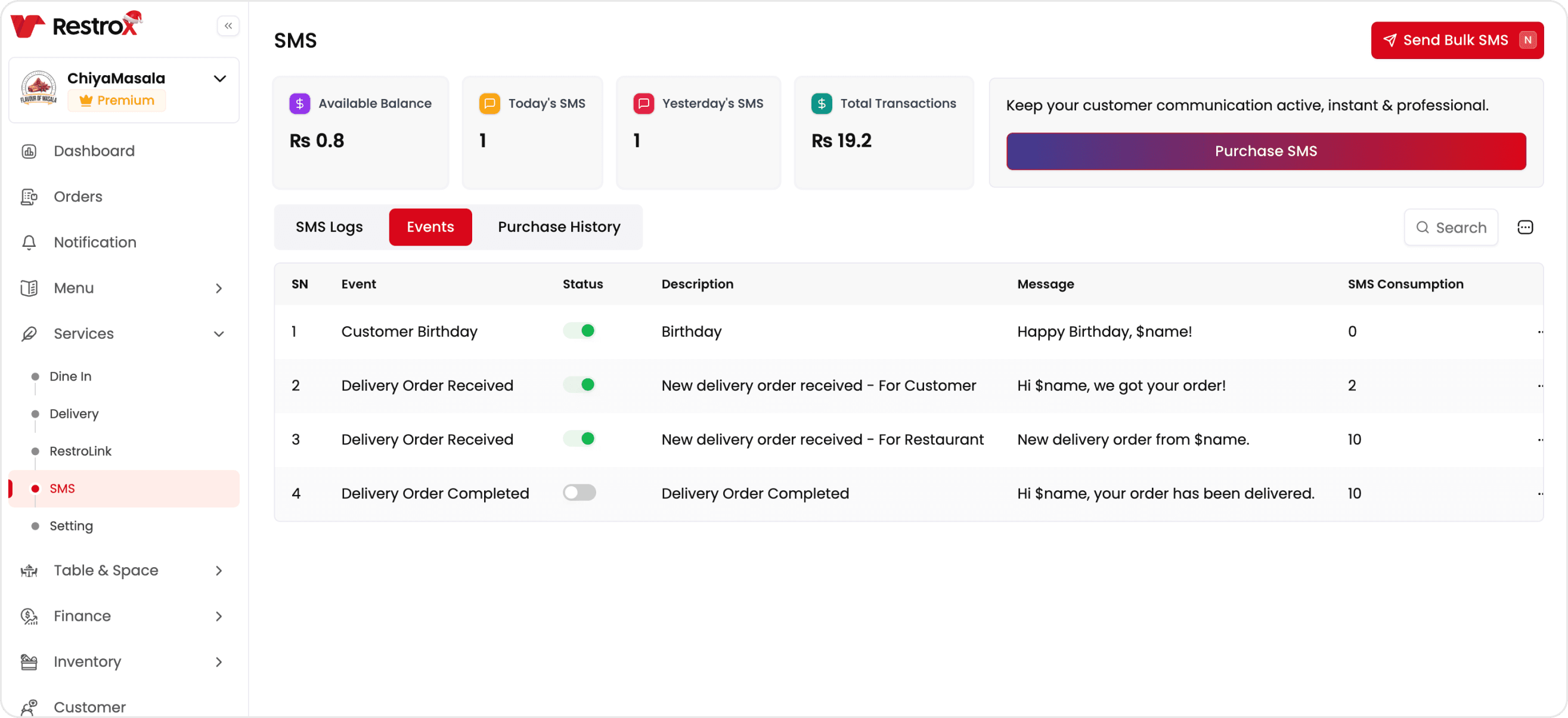Click the Dashboard sidebar icon
1568x718 pixels.
[x=29, y=151]
